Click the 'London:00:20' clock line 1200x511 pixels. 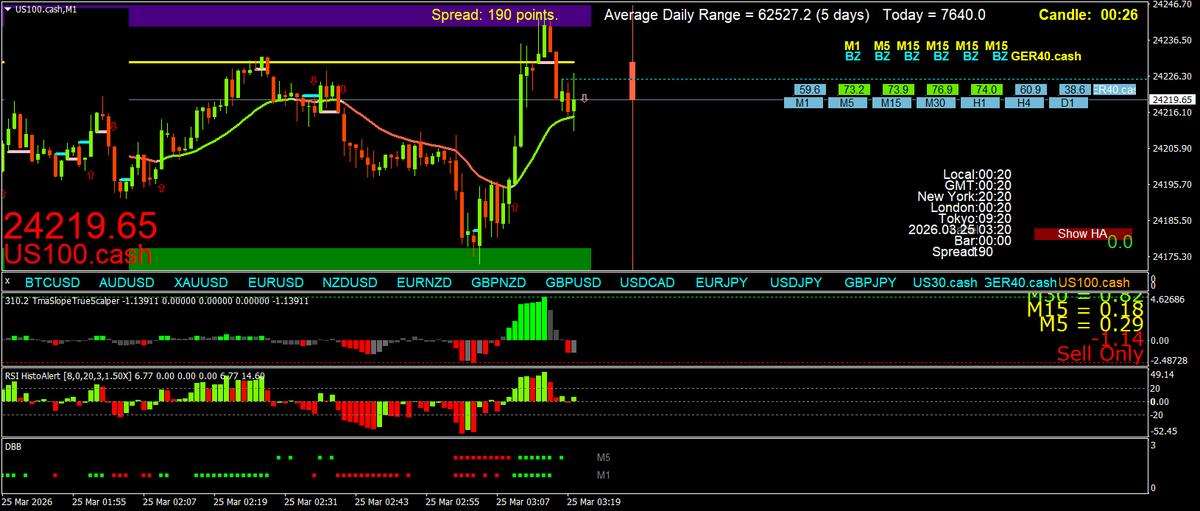pos(970,207)
